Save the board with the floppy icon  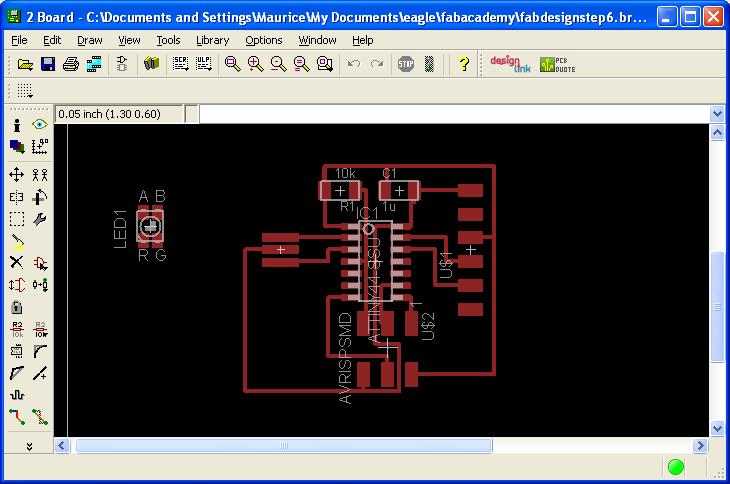click(48, 64)
